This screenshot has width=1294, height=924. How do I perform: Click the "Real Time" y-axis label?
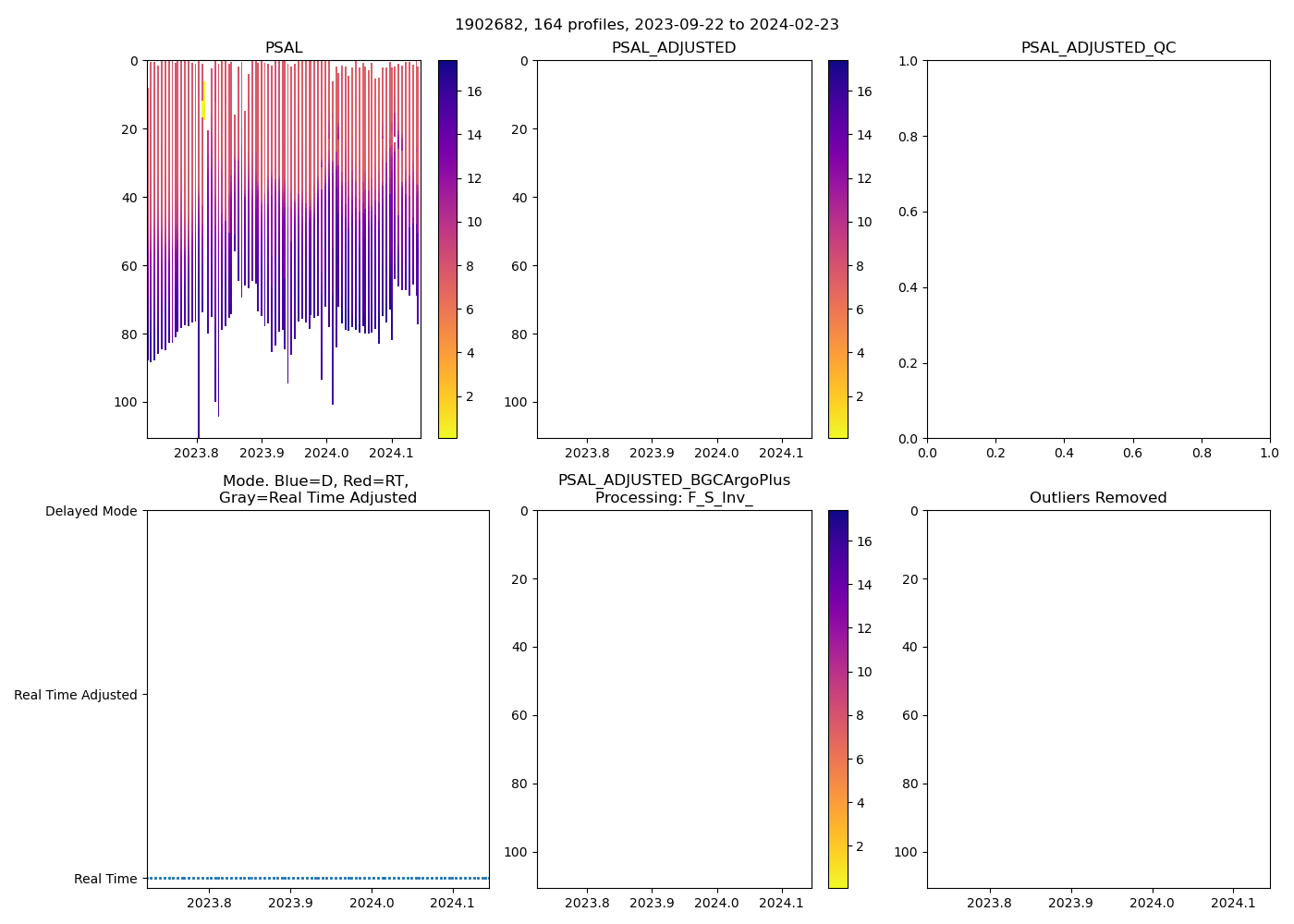[105, 879]
